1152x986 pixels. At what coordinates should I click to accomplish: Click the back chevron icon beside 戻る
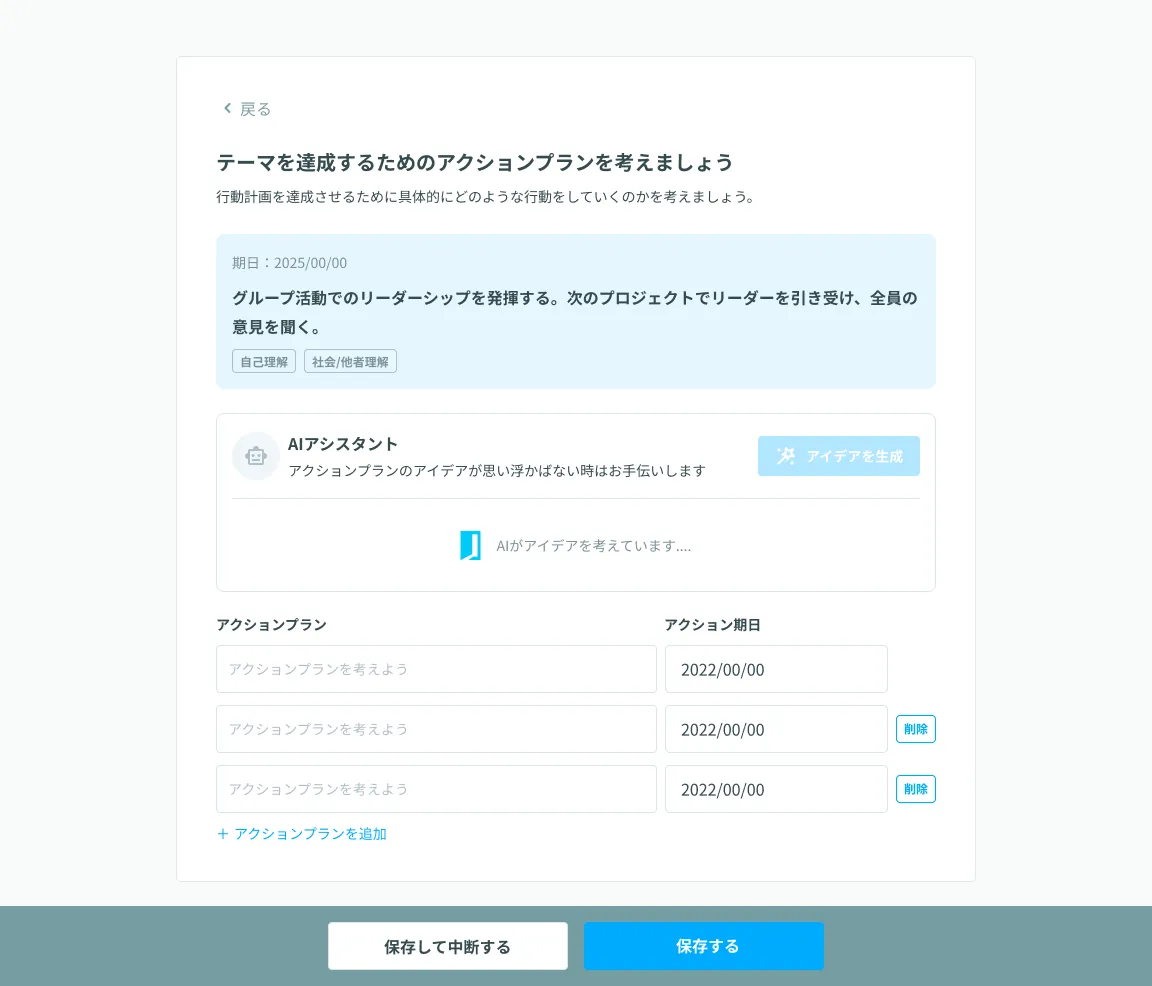227,108
